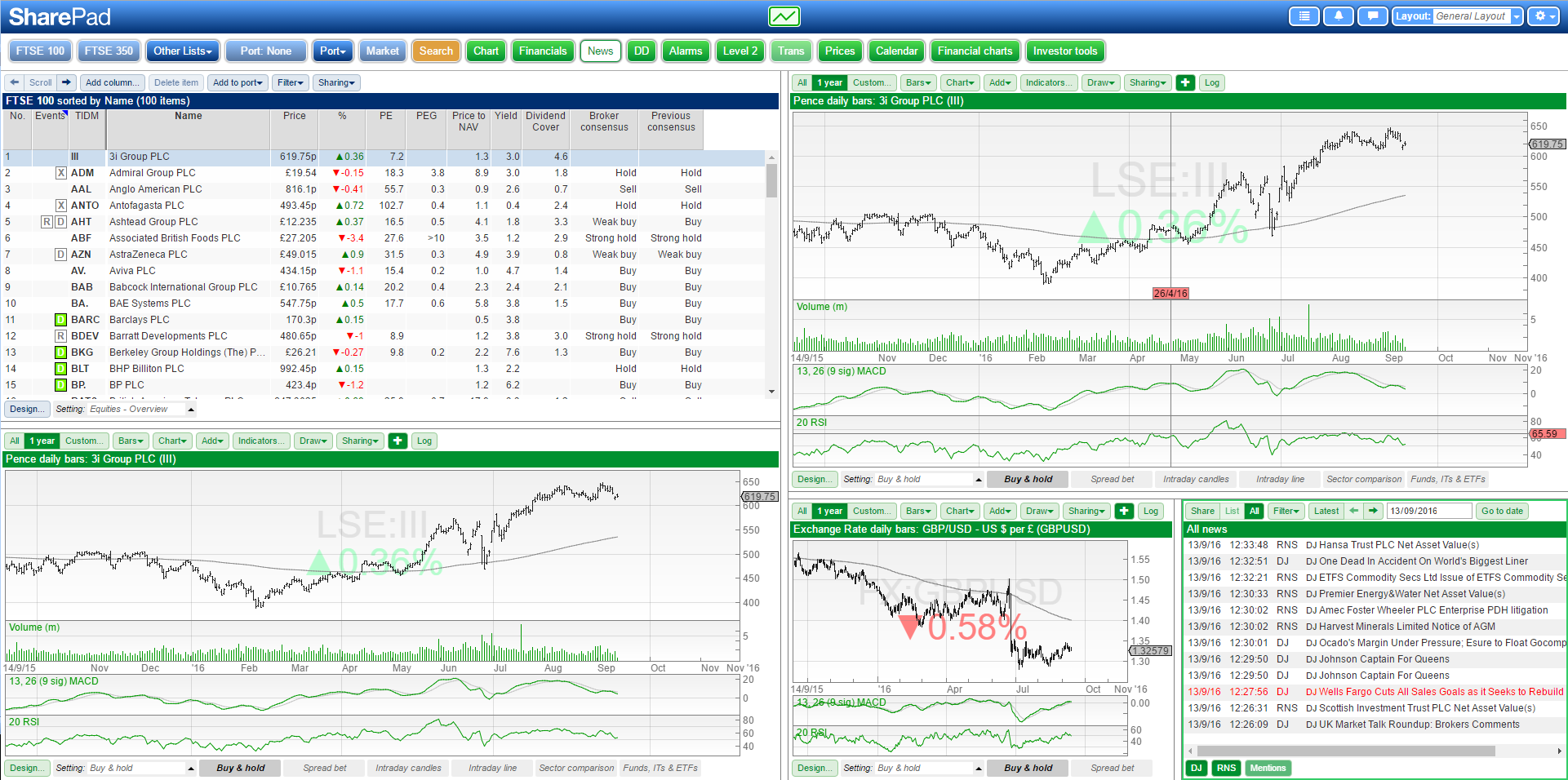Click D event icon for AstraZeneca
Screen dimensions: 1568x780
pos(61,255)
